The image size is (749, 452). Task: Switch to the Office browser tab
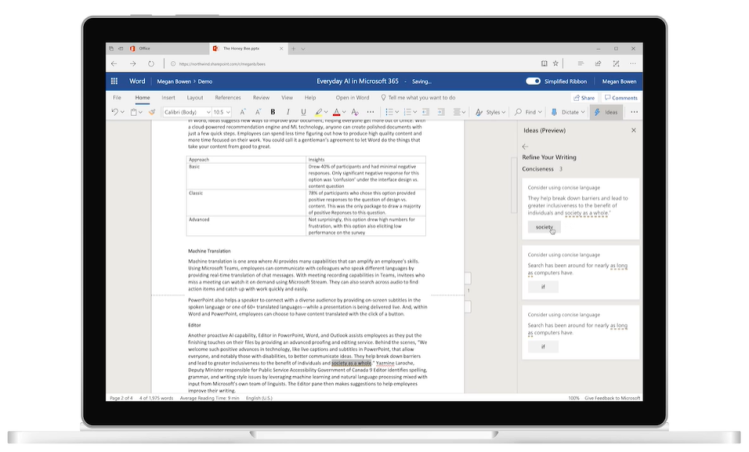click(158, 48)
